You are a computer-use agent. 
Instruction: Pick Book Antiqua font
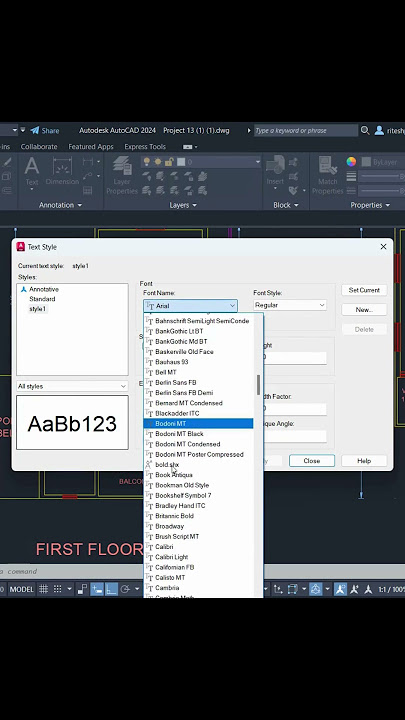point(198,475)
